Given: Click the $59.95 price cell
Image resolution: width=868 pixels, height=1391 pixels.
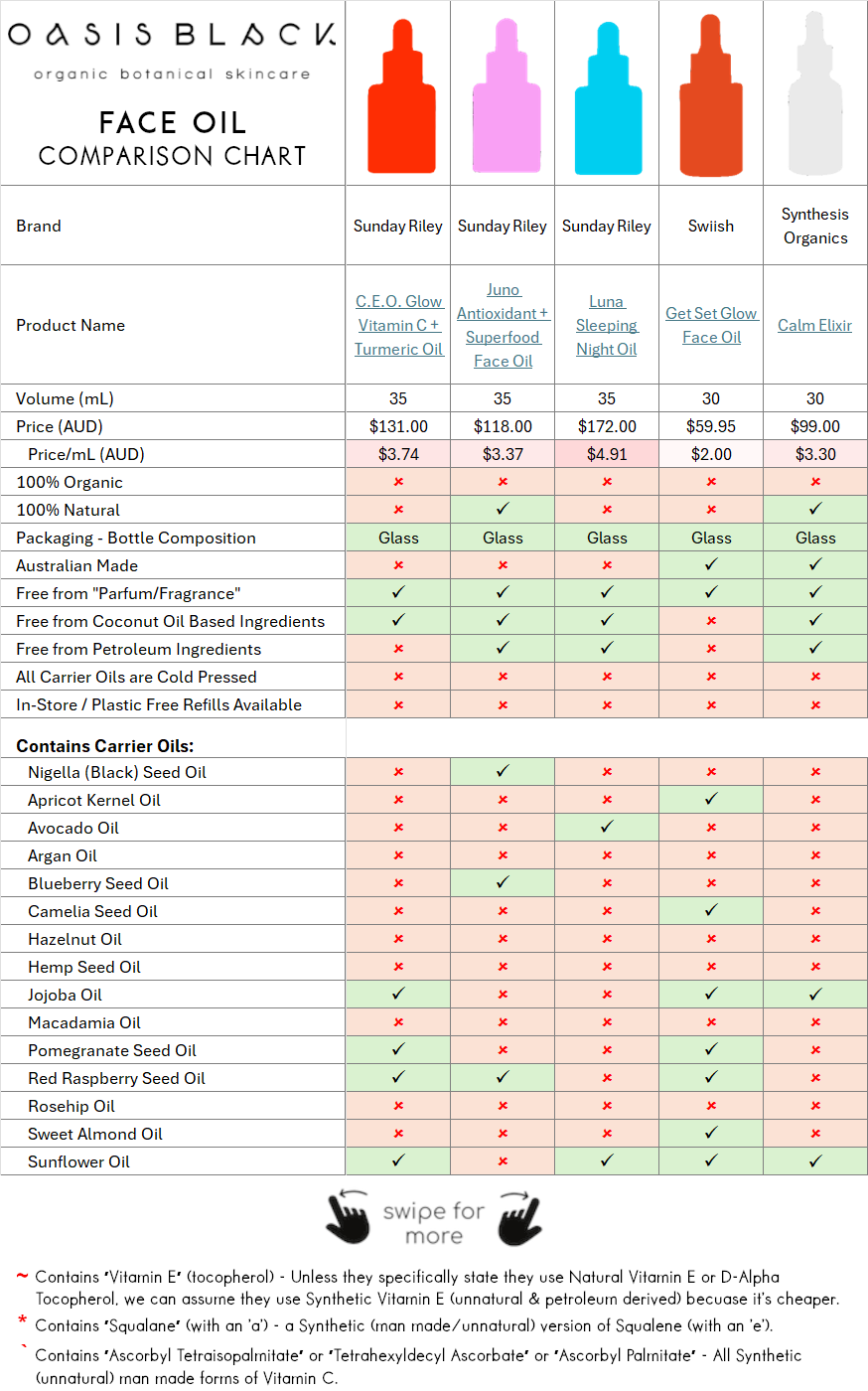Looking at the screenshot, I should (x=711, y=426).
